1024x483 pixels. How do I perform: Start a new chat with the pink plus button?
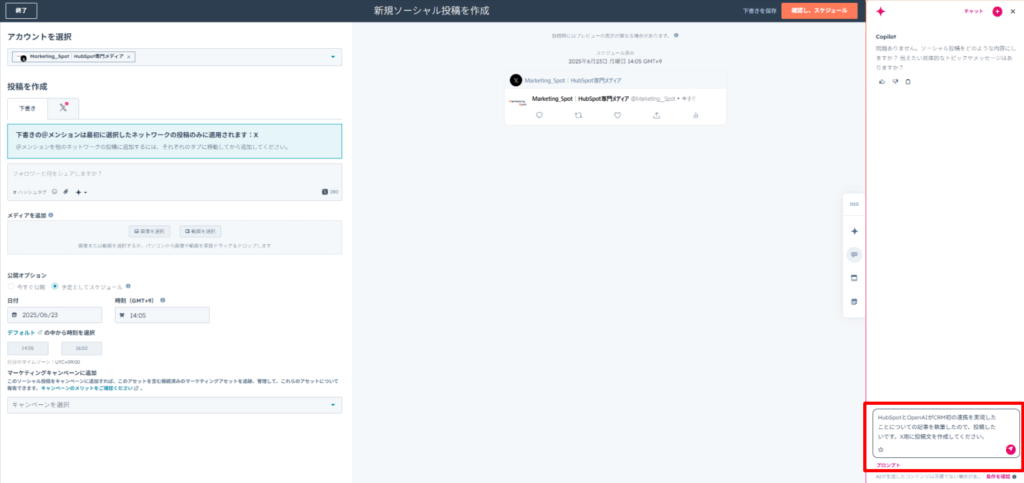point(997,11)
